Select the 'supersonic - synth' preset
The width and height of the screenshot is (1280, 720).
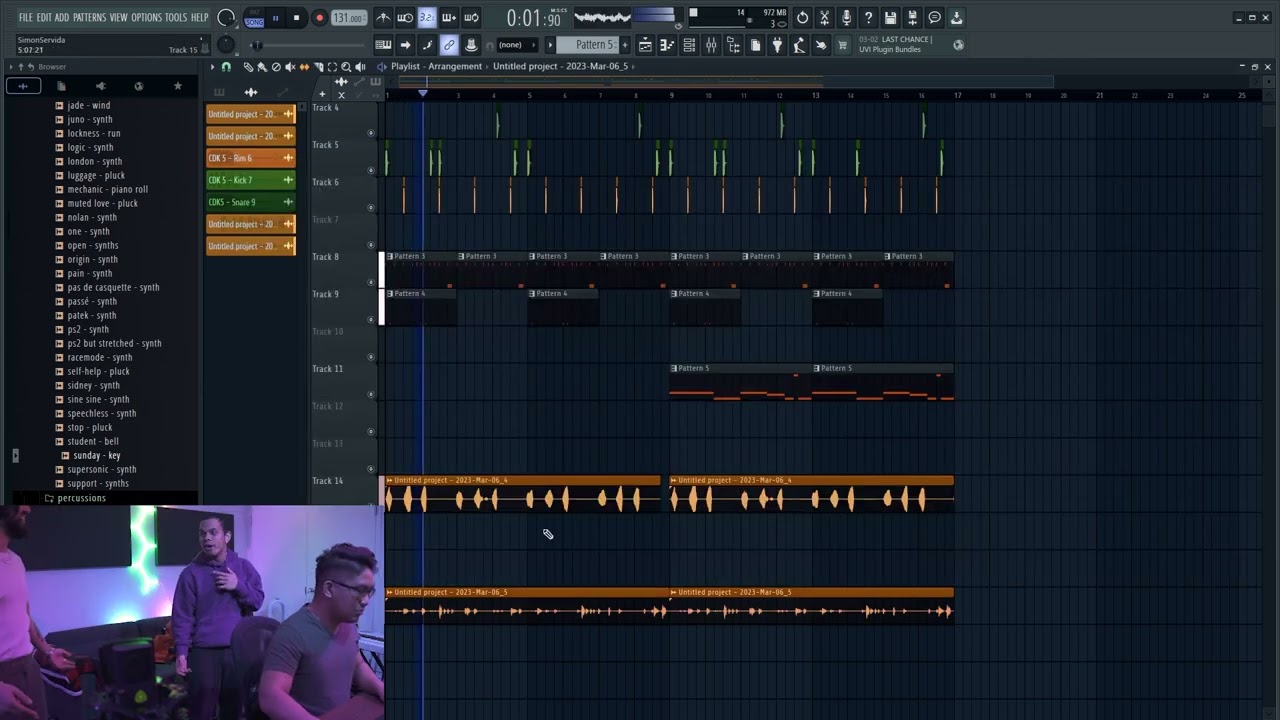[x=101, y=469]
